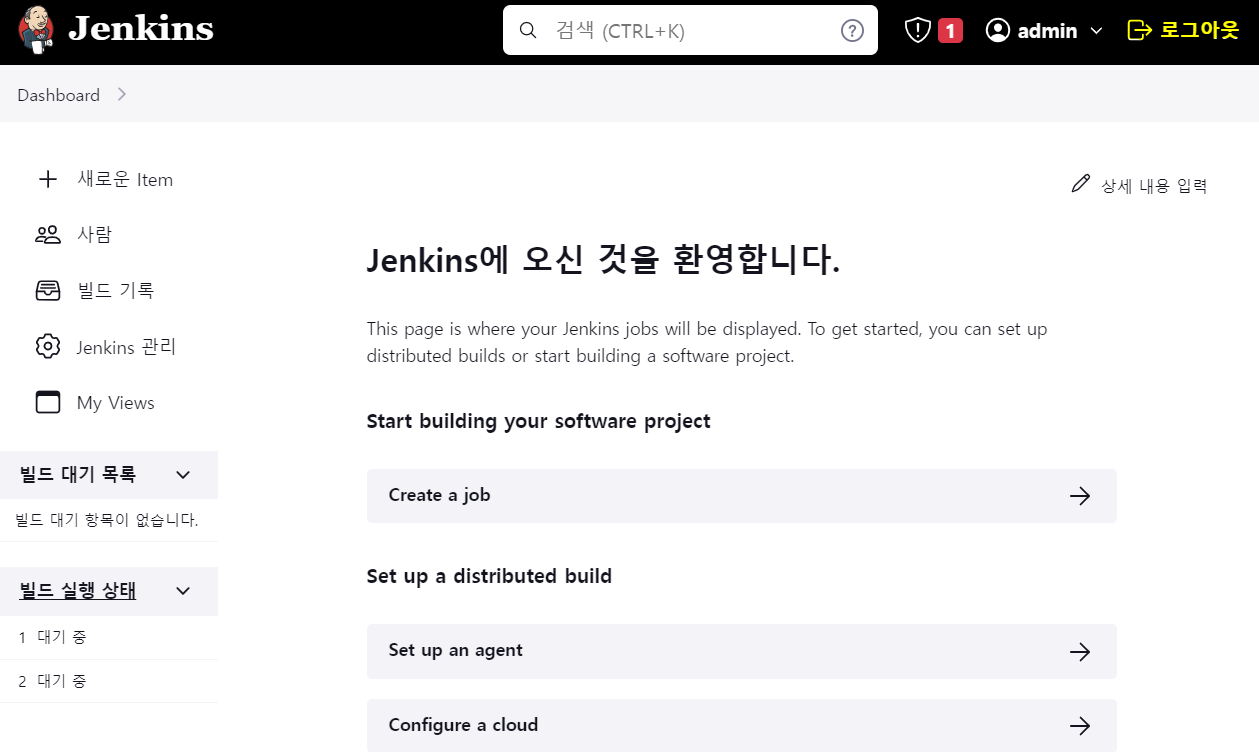Open the 빌드 실행 상태 link
The height and width of the screenshot is (752, 1259).
coord(77,591)
